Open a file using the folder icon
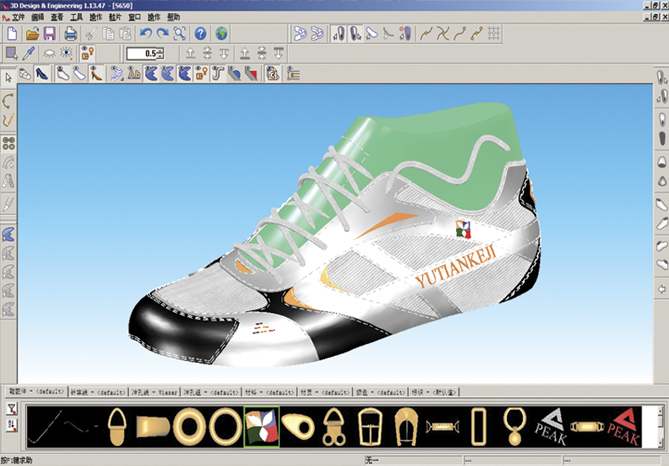 pos(32,33)
